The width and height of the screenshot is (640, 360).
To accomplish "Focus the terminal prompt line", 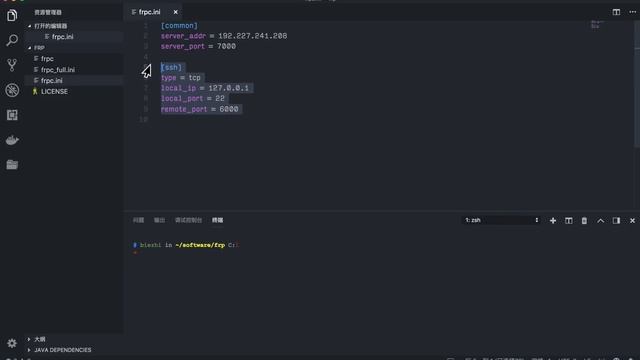I will 185,245.
